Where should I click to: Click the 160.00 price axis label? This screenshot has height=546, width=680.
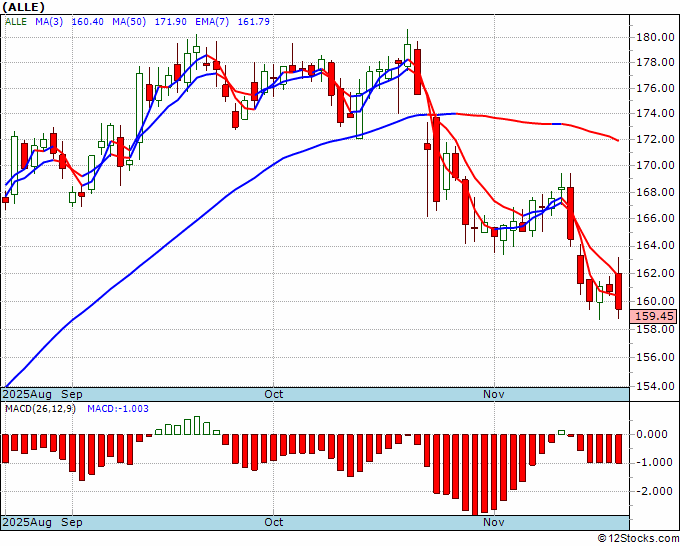(x=655, y=301)
